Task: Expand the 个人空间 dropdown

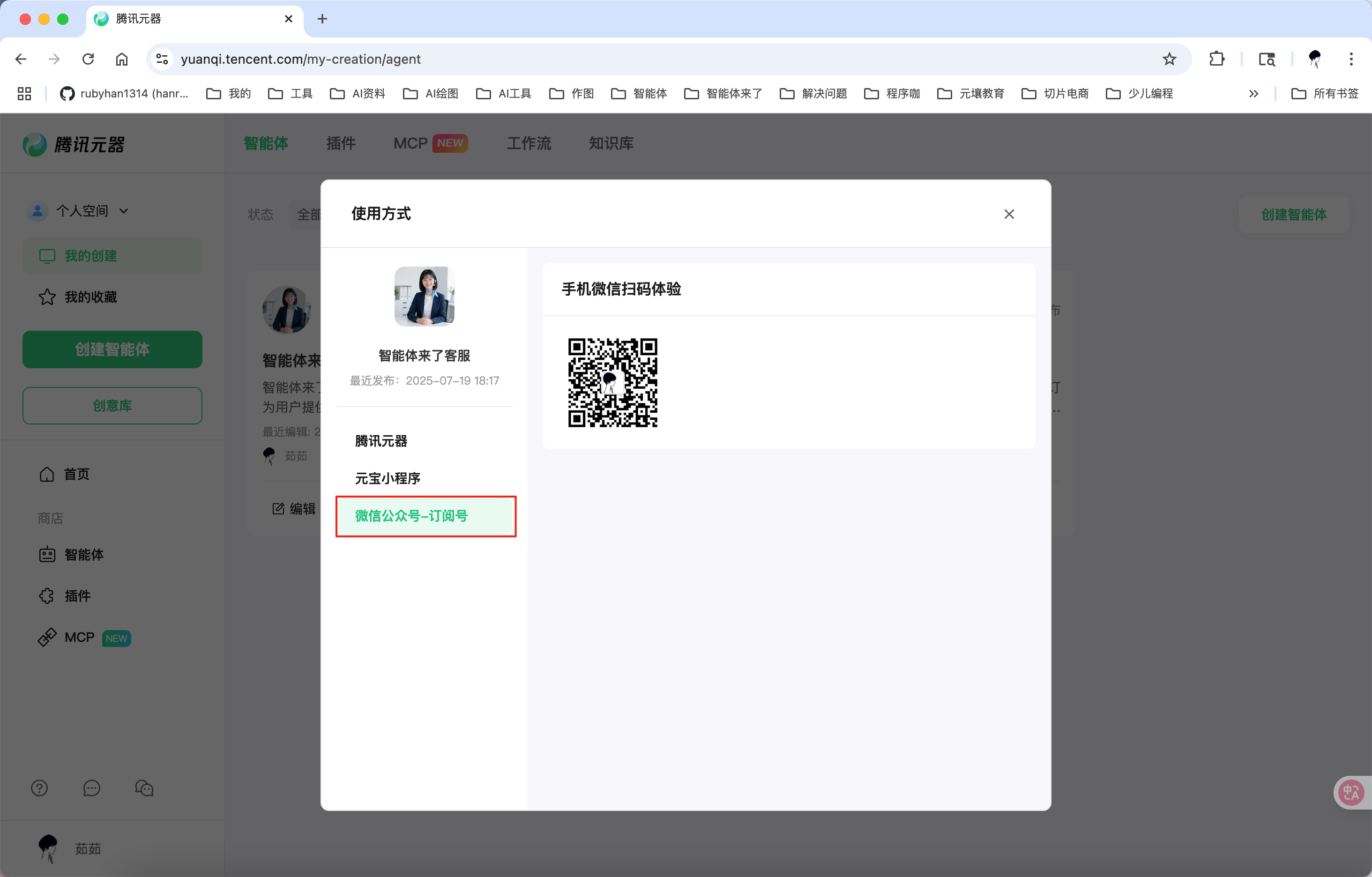Action: [125, 211]
